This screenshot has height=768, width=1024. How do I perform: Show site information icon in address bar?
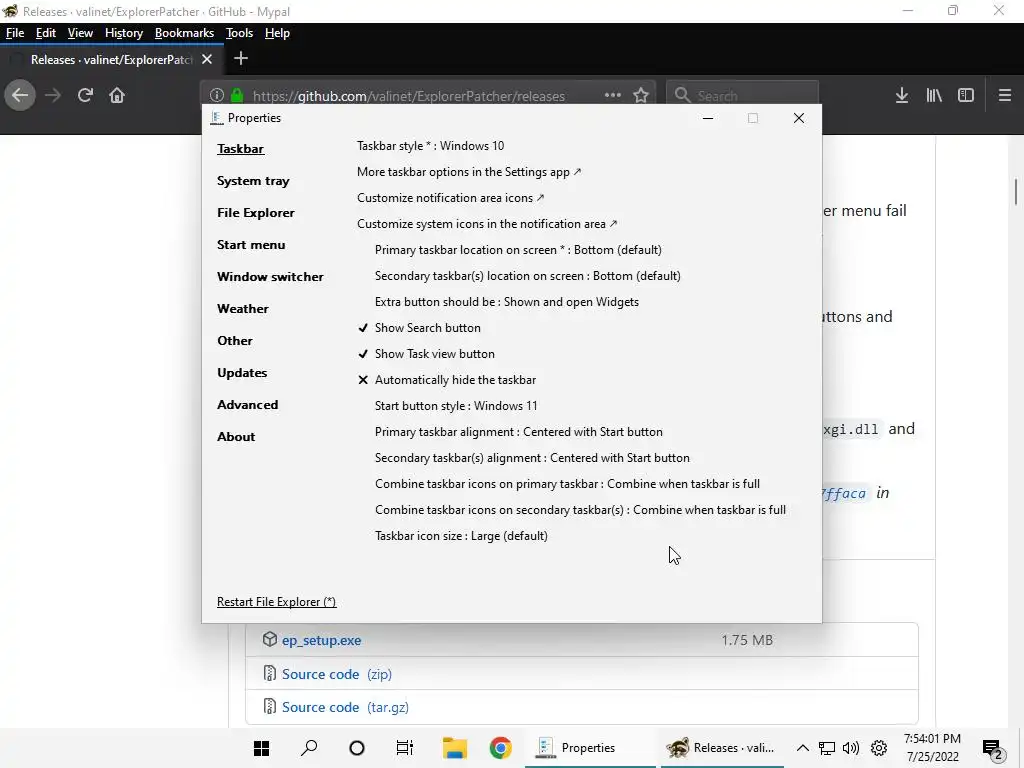217,95
